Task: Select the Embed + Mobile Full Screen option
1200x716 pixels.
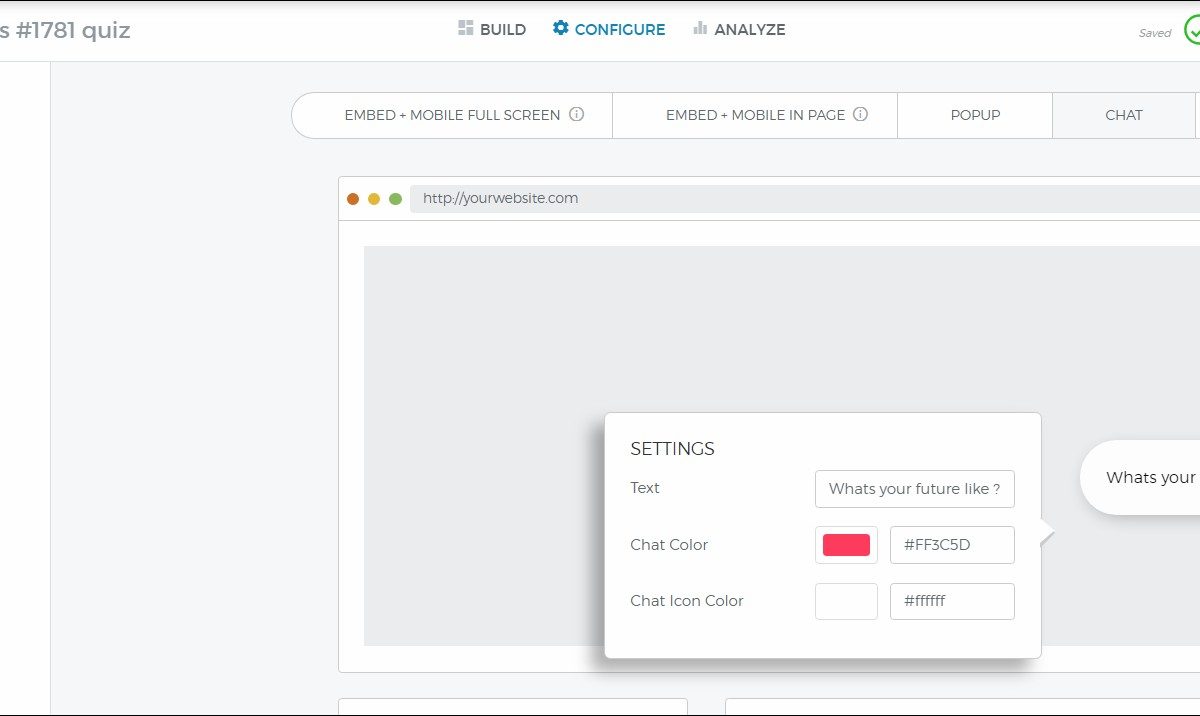Action: (x=452, y=115)
